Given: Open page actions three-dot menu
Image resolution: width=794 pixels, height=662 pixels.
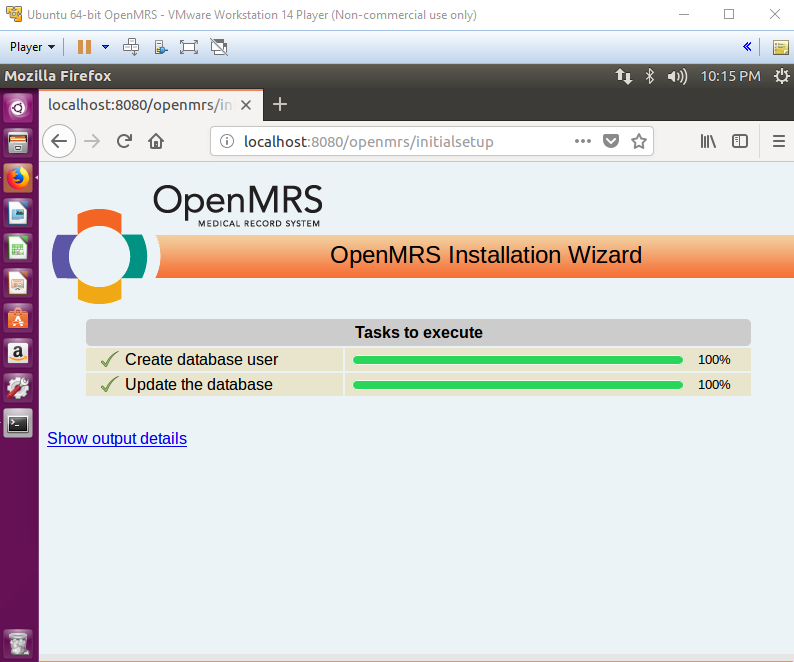Looking at the screenshot, I should click(583, 141).
